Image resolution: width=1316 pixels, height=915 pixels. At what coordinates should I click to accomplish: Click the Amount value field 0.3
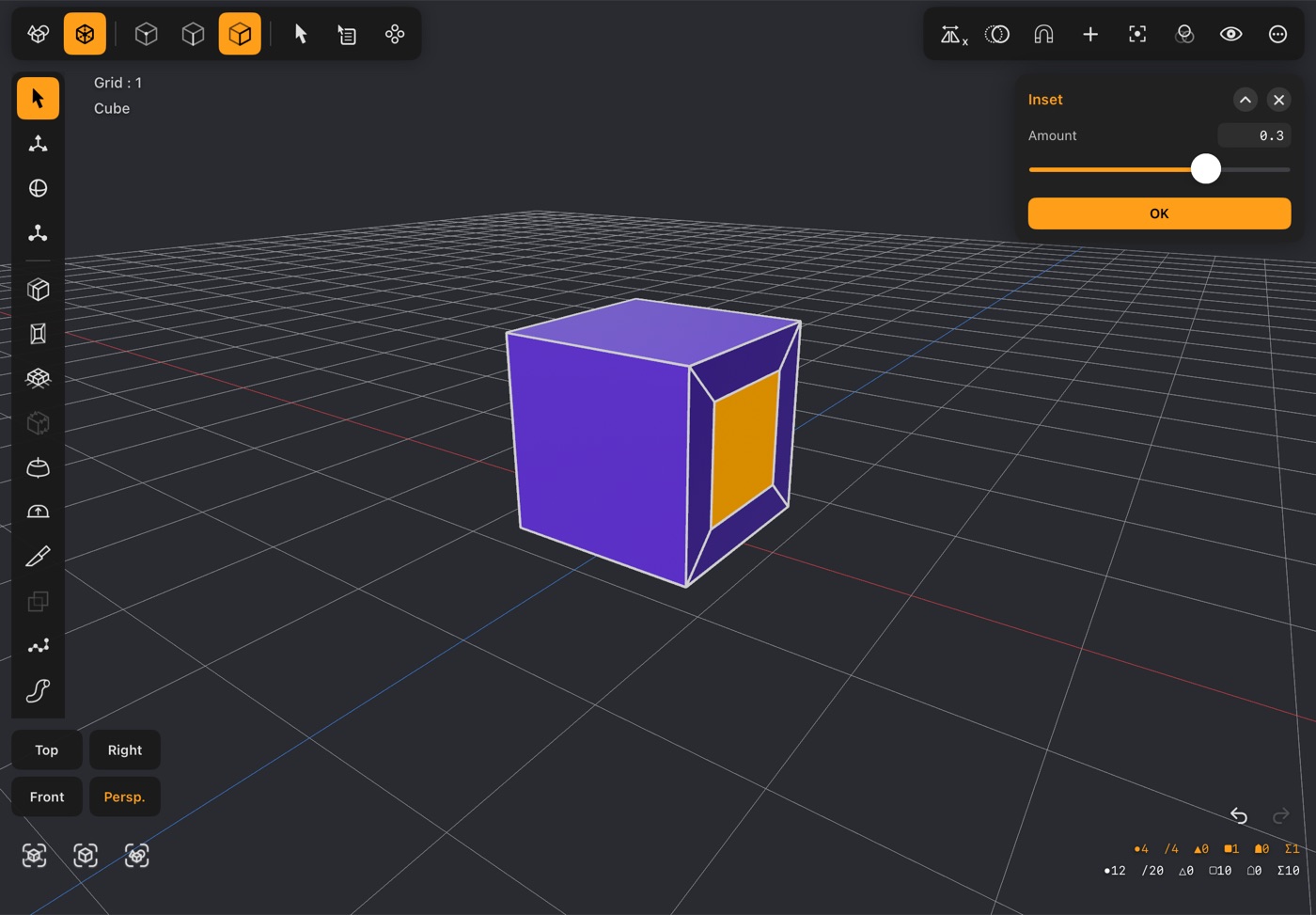[1254, 135]
